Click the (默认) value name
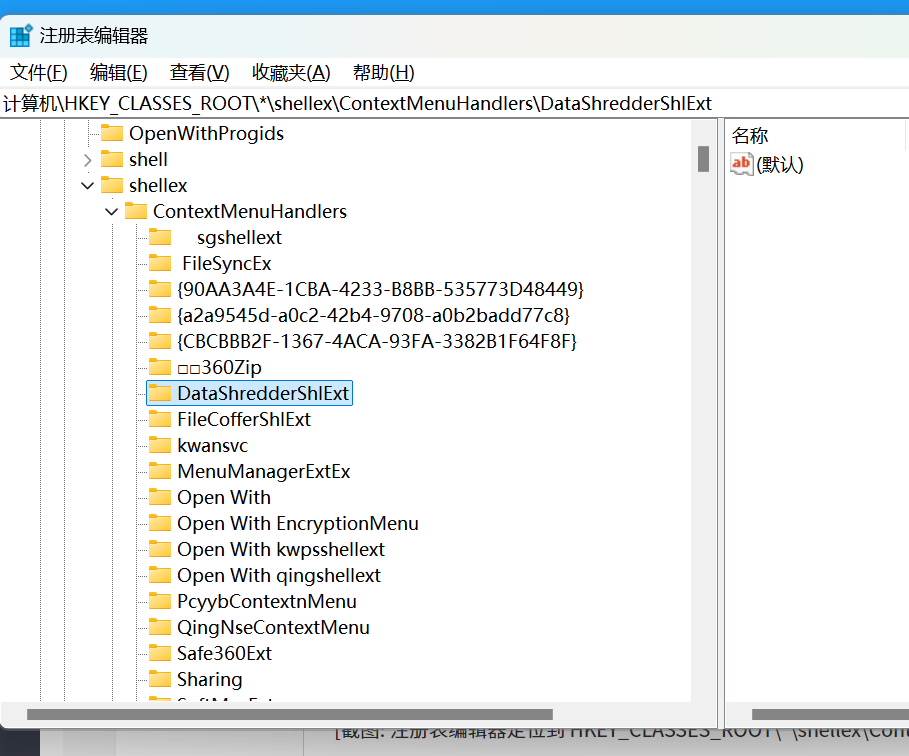The height and width of the screenshot is (756, 909). pos(780,165)
